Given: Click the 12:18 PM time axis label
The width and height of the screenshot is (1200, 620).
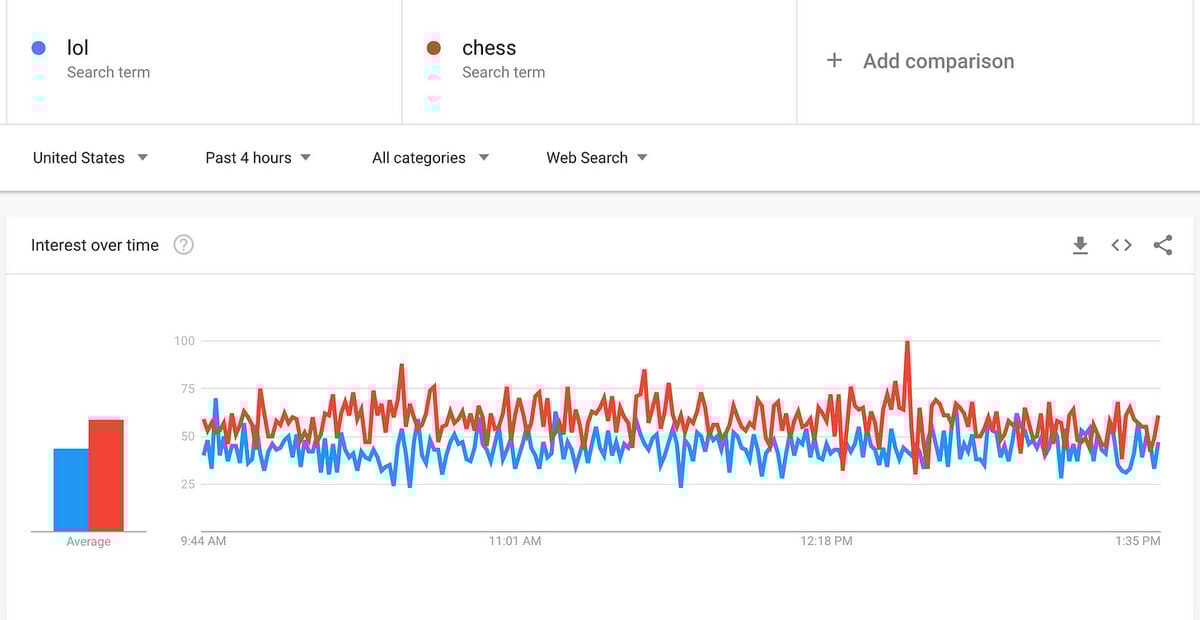Looking at the screenshot, I should [827, 541].
